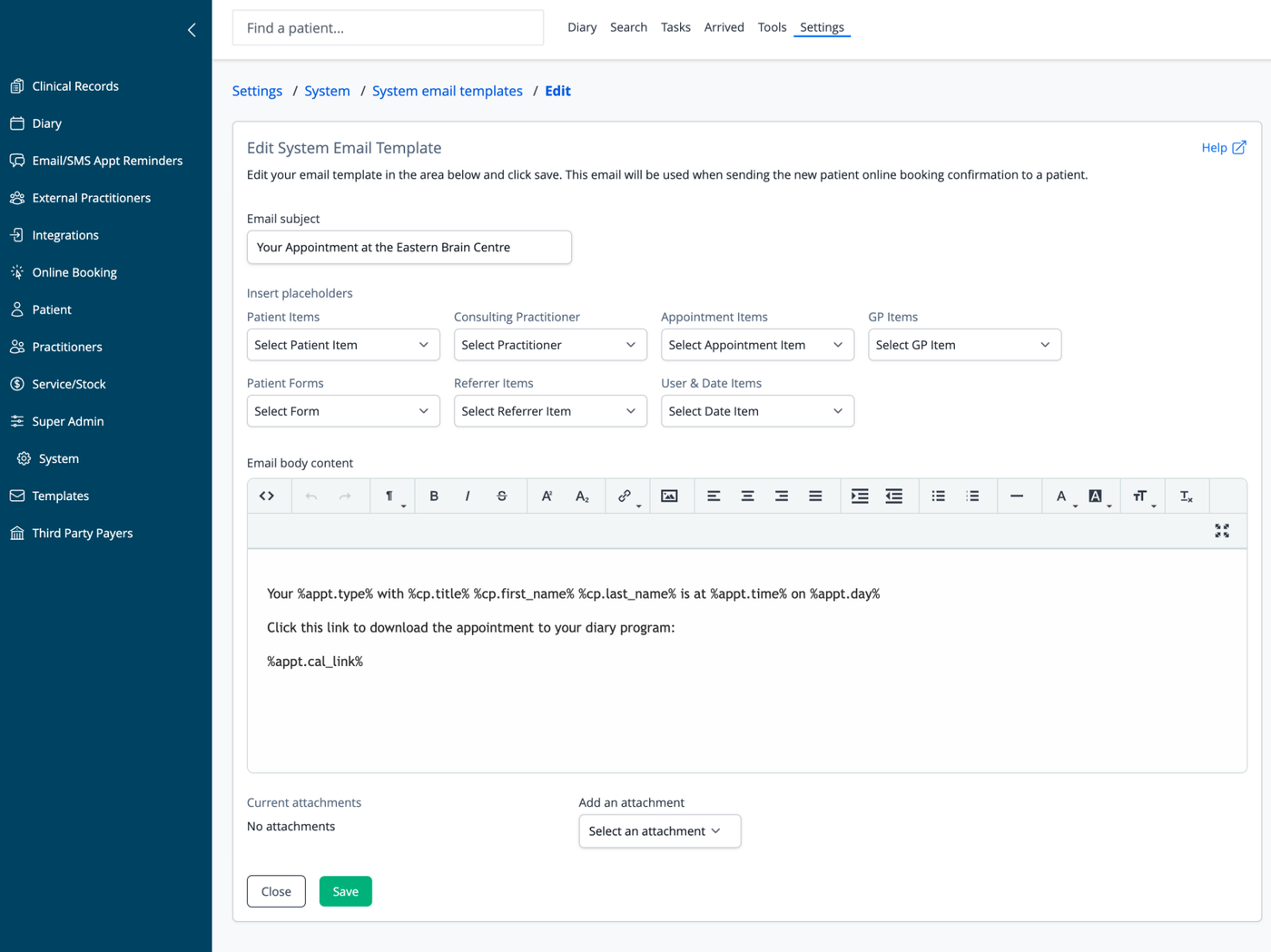Open text color picker

click(1063, 496)
